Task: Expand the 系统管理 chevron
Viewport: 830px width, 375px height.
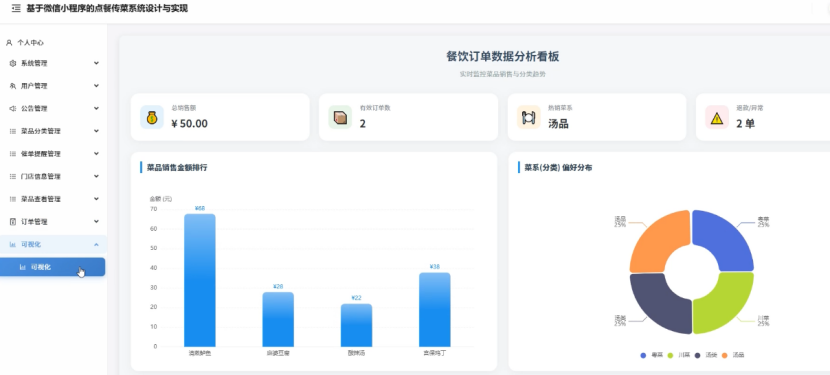Action: pyautogui.click(x=96, y=63)
